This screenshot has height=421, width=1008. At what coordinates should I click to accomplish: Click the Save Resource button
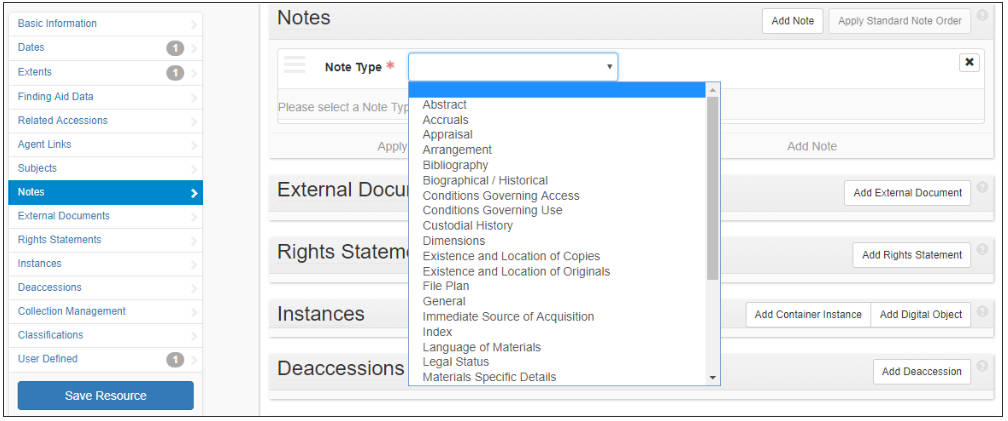click(x=105, y=395)
